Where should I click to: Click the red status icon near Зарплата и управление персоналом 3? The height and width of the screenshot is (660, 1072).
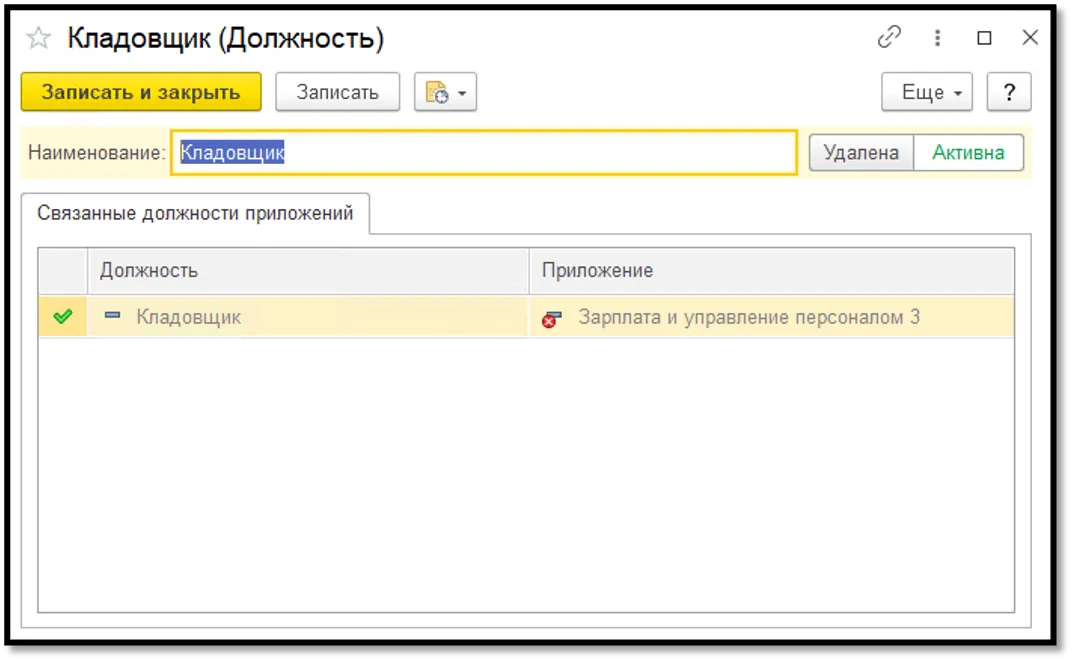(x=551, y=317)
